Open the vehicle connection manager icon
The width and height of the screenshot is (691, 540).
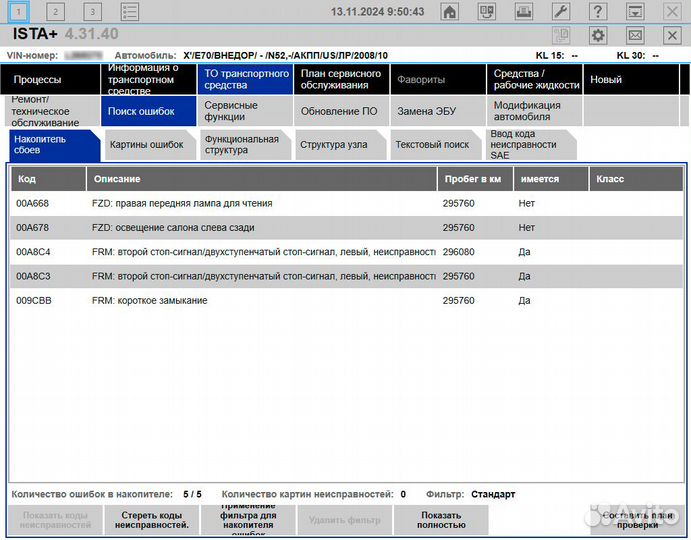point(487,11)
